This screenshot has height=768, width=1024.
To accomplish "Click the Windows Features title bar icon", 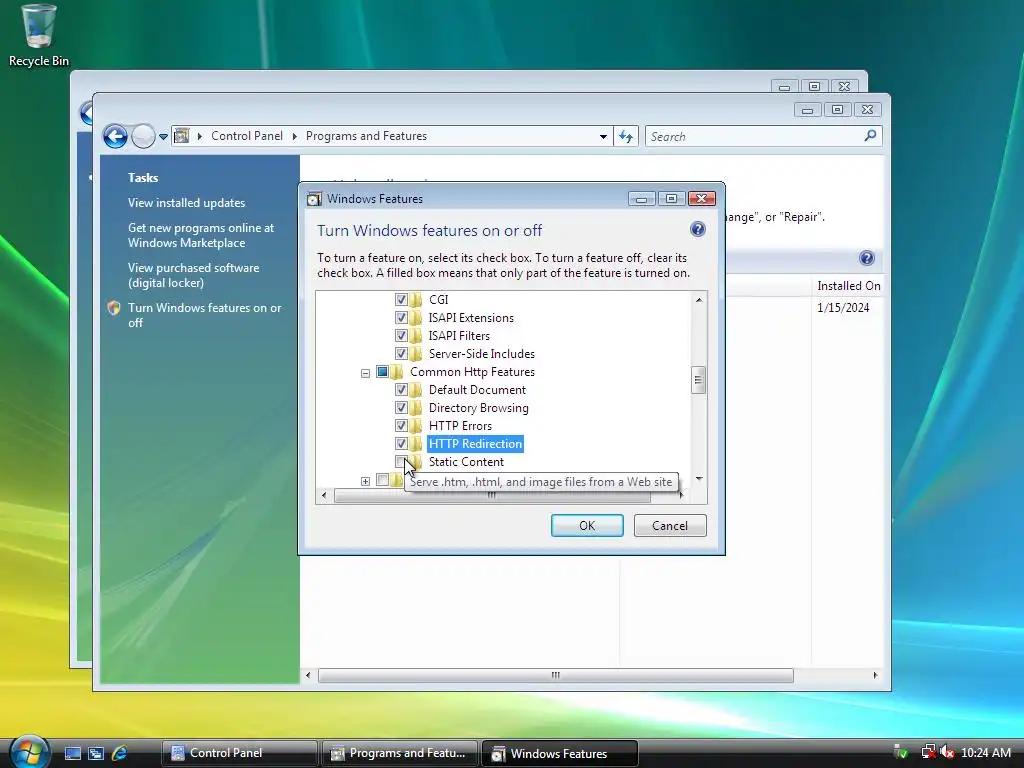I will (314, 199).
